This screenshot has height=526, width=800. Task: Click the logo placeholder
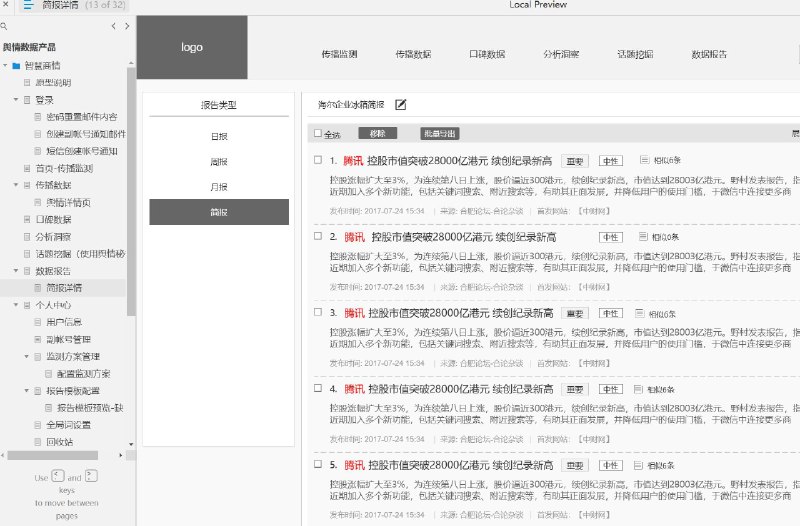tap(192, 47)
